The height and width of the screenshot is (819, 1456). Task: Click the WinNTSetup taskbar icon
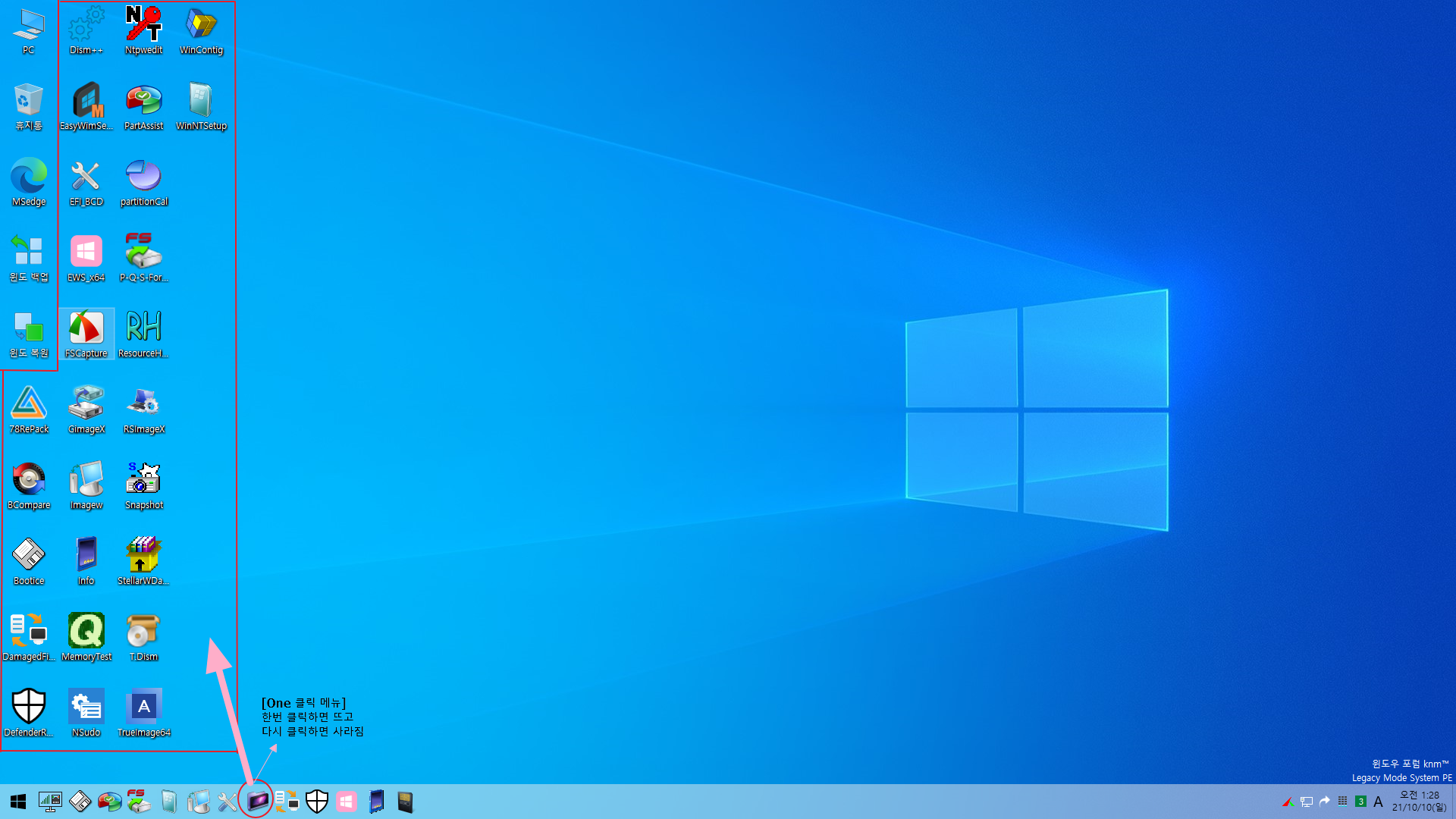pos(168,802)
